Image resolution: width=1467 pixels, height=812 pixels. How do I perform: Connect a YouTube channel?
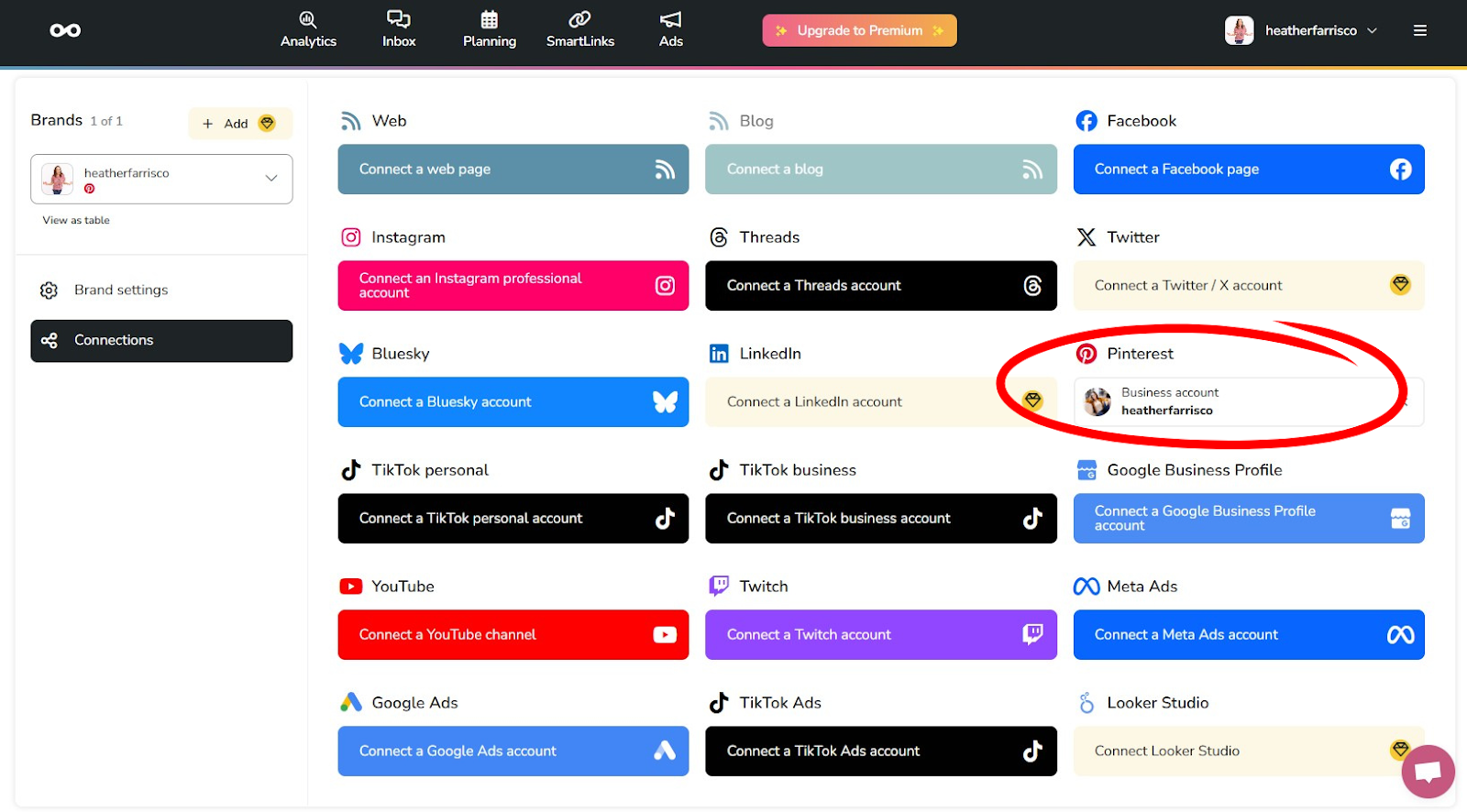(513, 634)
